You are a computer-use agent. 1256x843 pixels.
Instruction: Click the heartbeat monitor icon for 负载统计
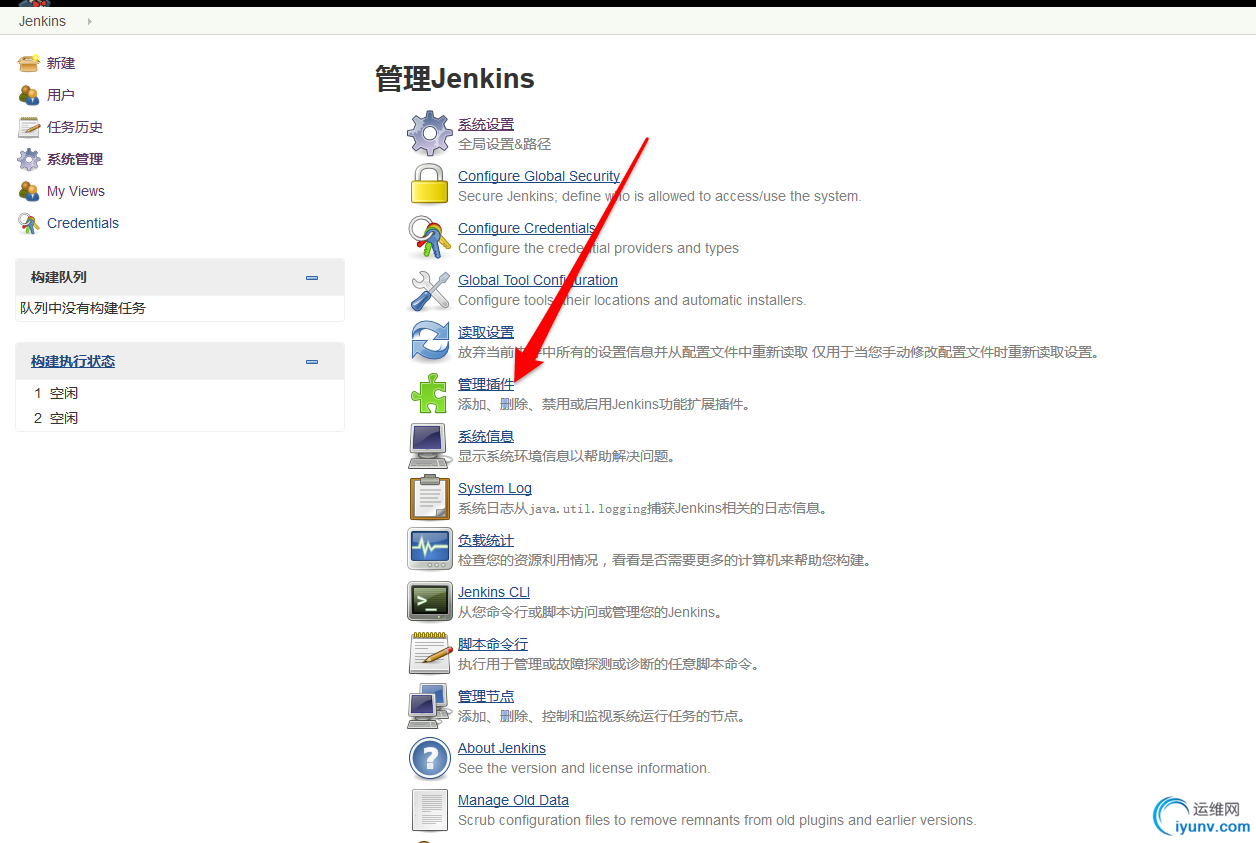(430, 549)
